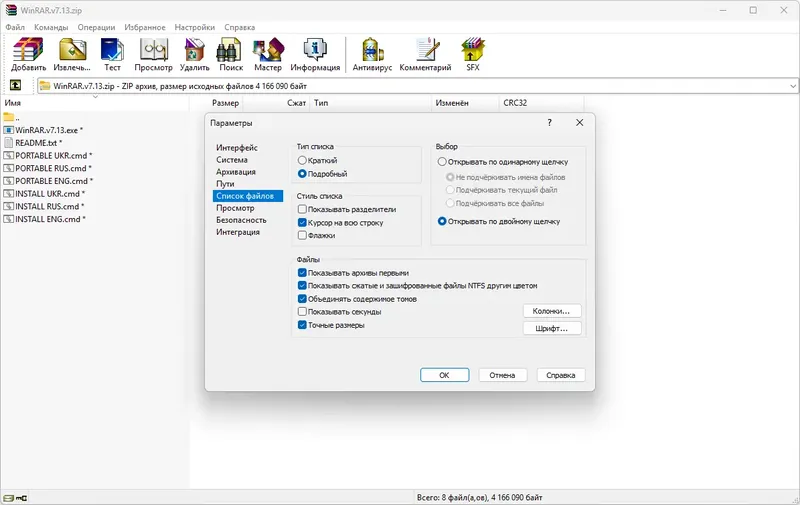This screenshot has height=505, width=800.
Task: Toggle Объединять содержимое томов checkbox
Action: click(302, 299)
